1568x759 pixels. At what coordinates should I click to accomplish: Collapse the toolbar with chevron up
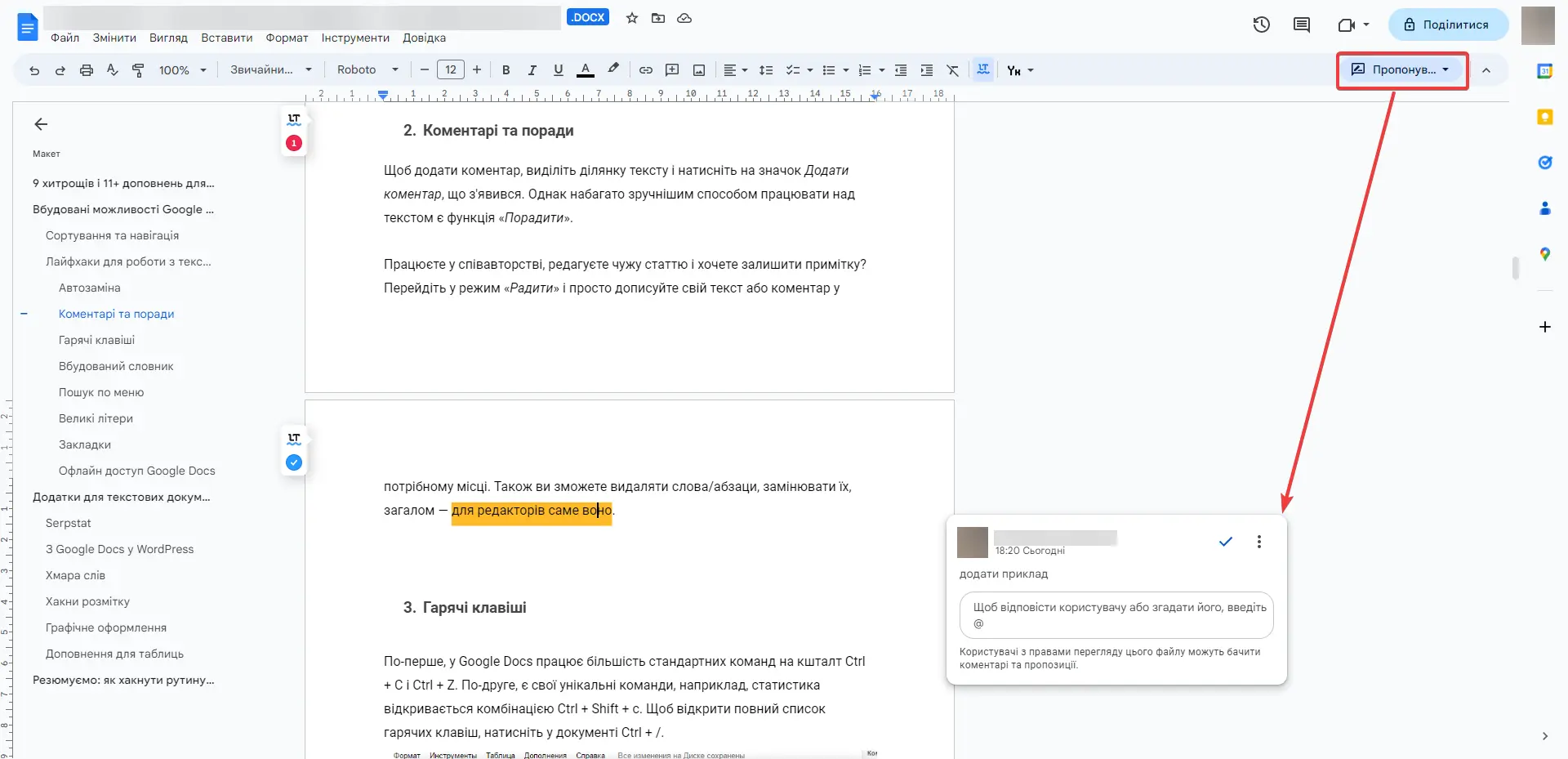(1486, 70)
